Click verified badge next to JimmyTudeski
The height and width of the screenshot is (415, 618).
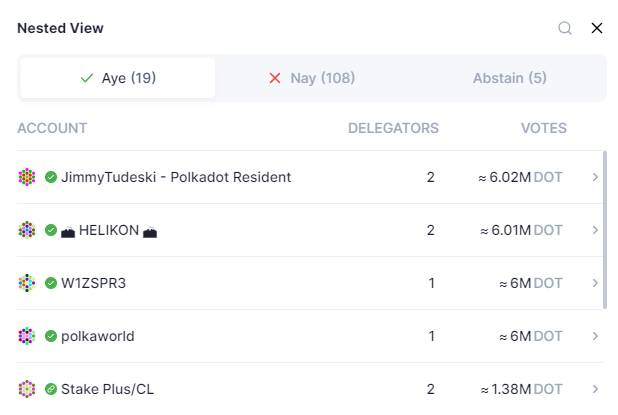click(x=51, y=177)
